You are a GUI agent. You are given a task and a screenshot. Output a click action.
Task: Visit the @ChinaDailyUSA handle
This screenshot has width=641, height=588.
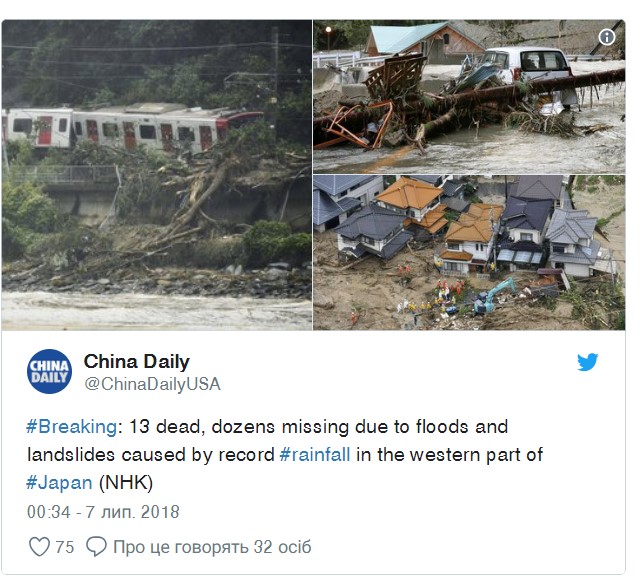tap(152, 384)
